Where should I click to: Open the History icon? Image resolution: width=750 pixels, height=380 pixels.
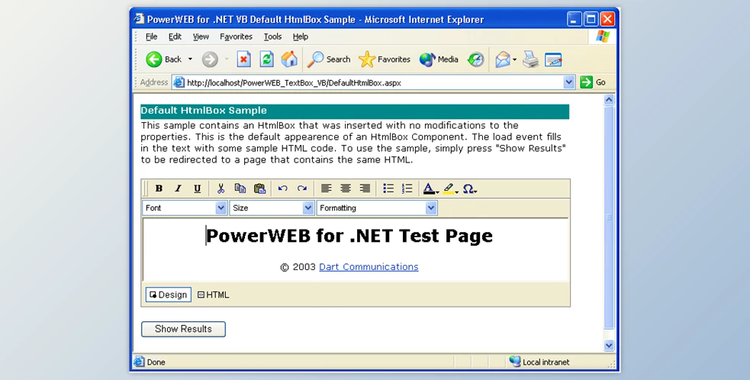pos(475,59)
